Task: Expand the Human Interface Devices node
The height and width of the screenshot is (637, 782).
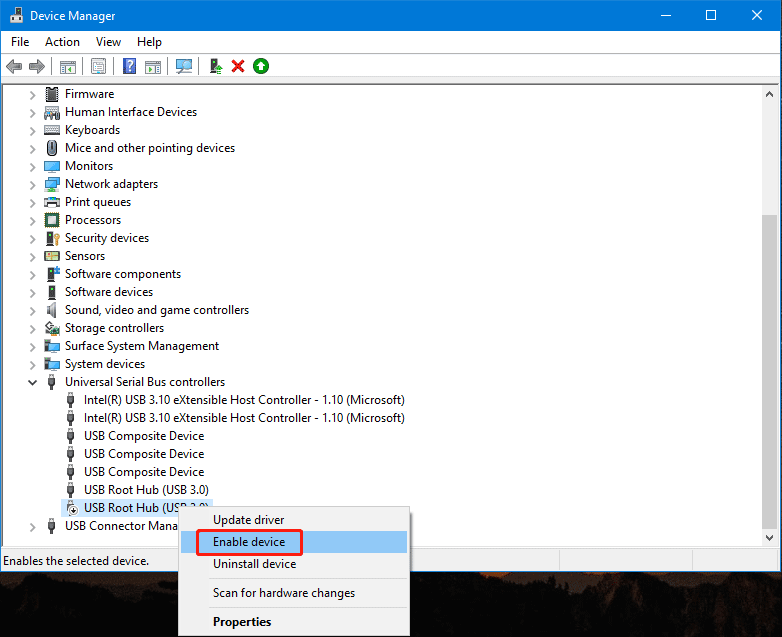Action: [x=32, y=112]
